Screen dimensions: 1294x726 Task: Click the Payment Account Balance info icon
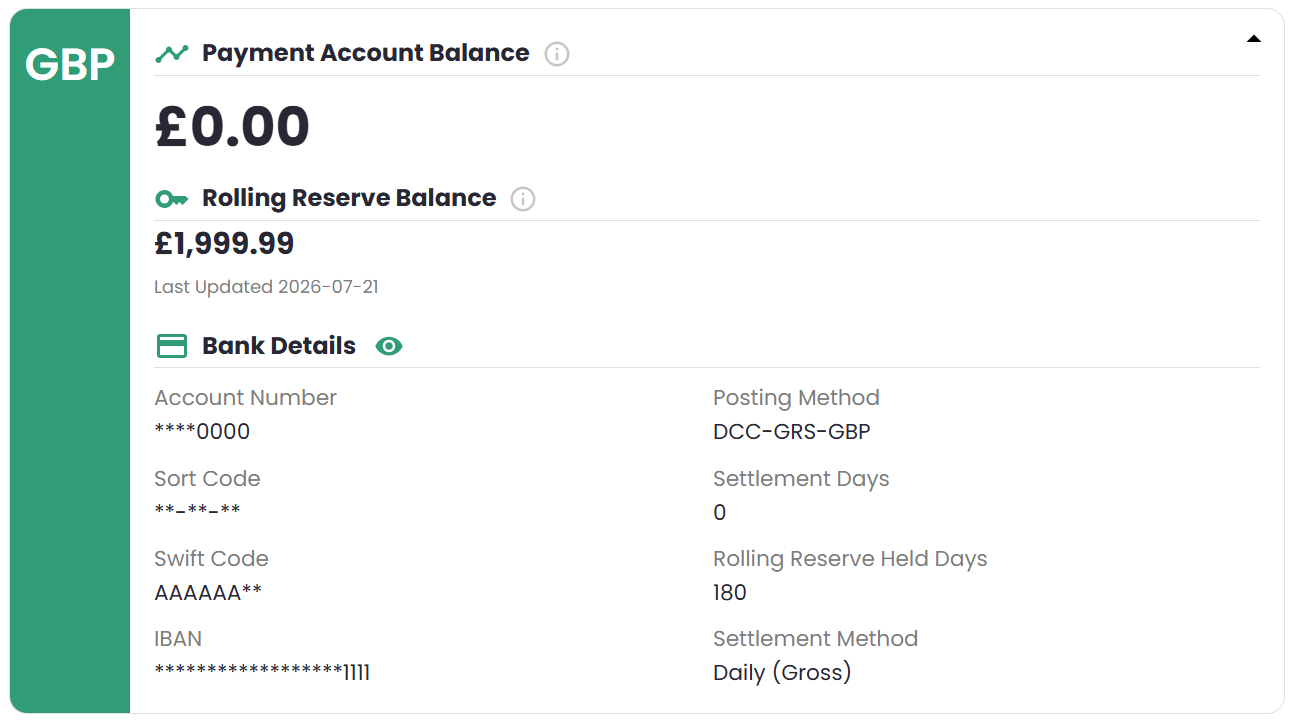(x=557, y=54)
